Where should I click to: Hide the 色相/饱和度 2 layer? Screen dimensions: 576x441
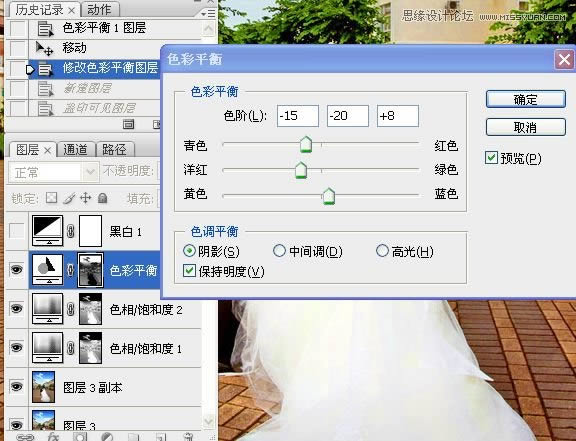point(17,308)
